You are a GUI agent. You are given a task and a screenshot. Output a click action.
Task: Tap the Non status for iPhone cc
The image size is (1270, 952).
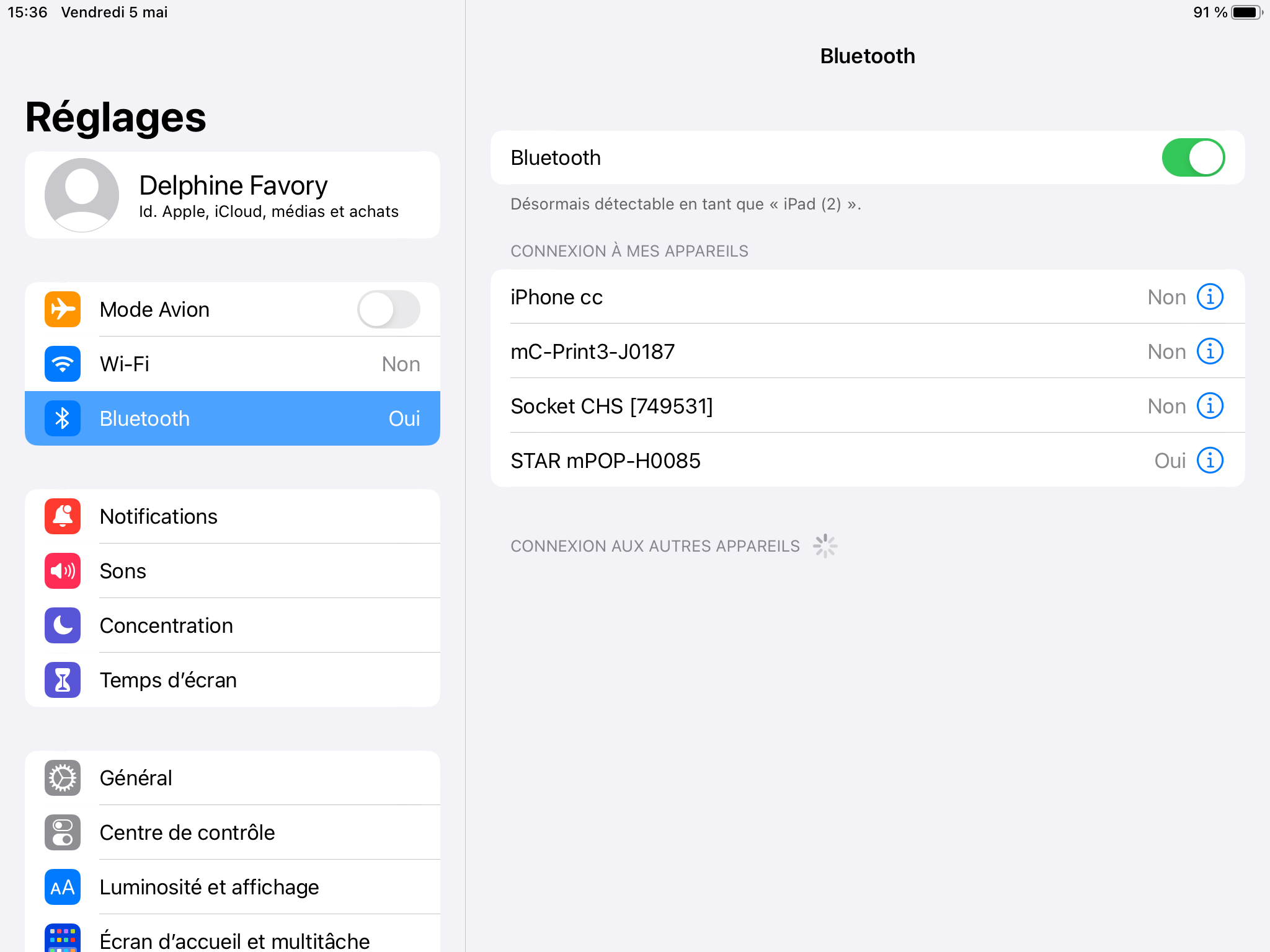(1166, 297)
